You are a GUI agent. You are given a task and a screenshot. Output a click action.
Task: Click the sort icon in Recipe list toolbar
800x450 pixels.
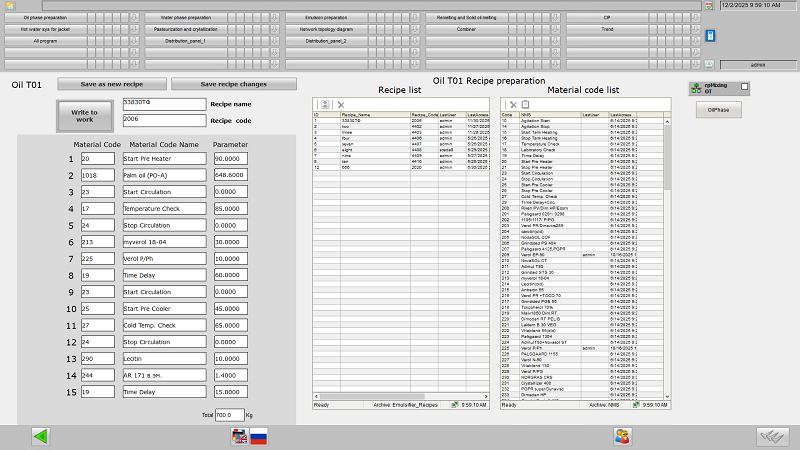tap(324, 104)
